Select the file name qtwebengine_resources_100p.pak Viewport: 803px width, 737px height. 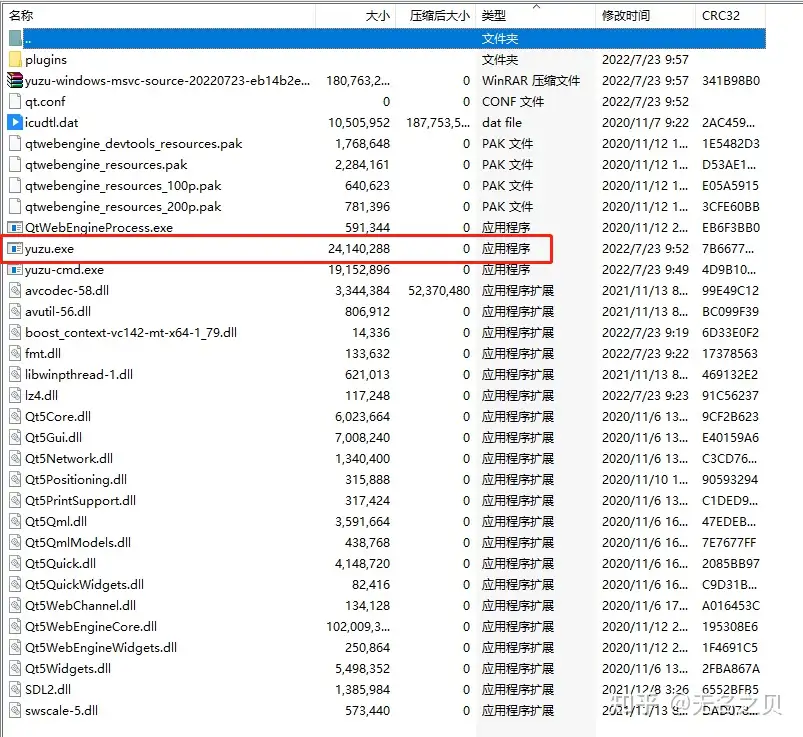click(123, 186)
